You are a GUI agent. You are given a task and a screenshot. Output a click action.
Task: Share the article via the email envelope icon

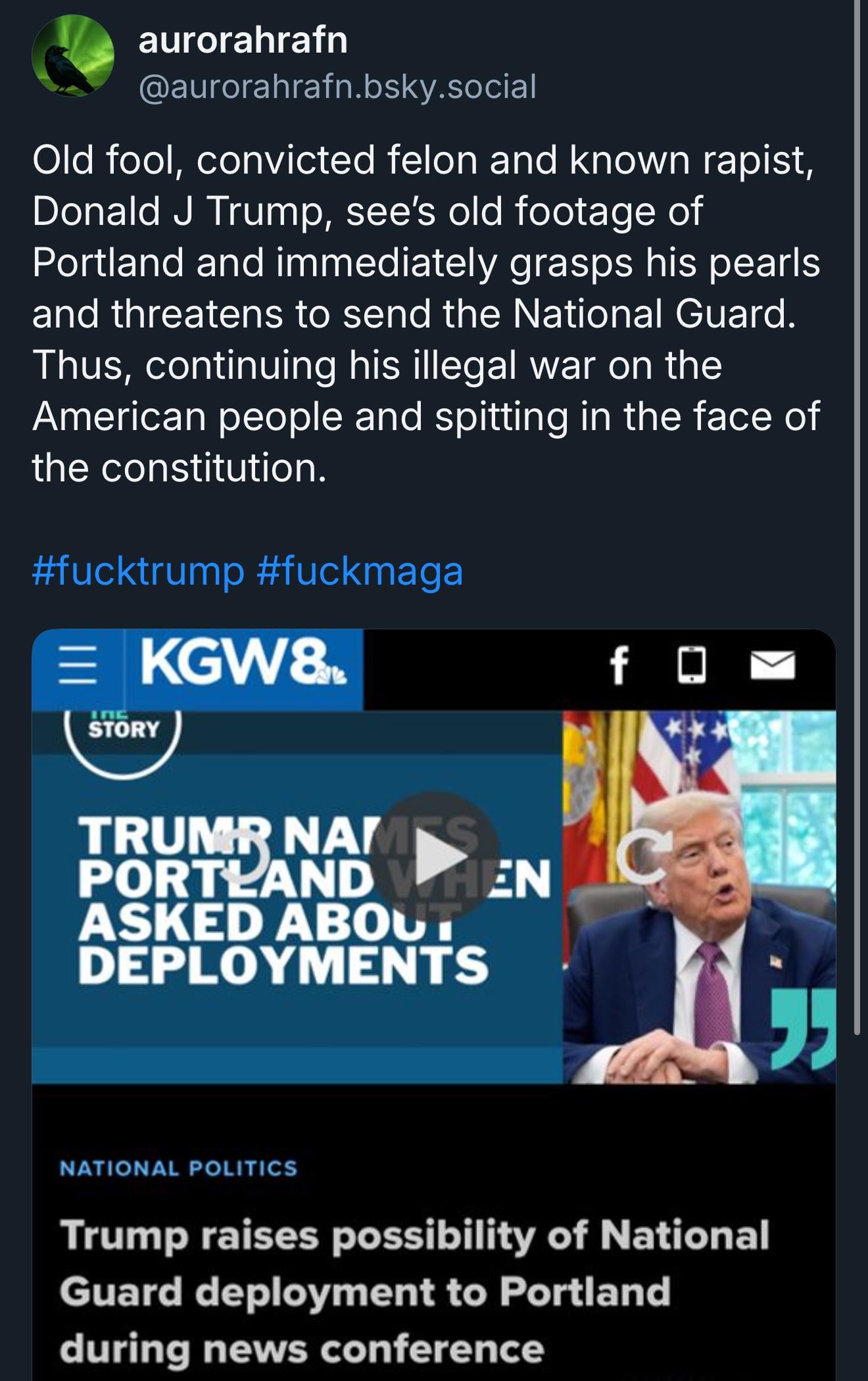click(x=773, y=665)
